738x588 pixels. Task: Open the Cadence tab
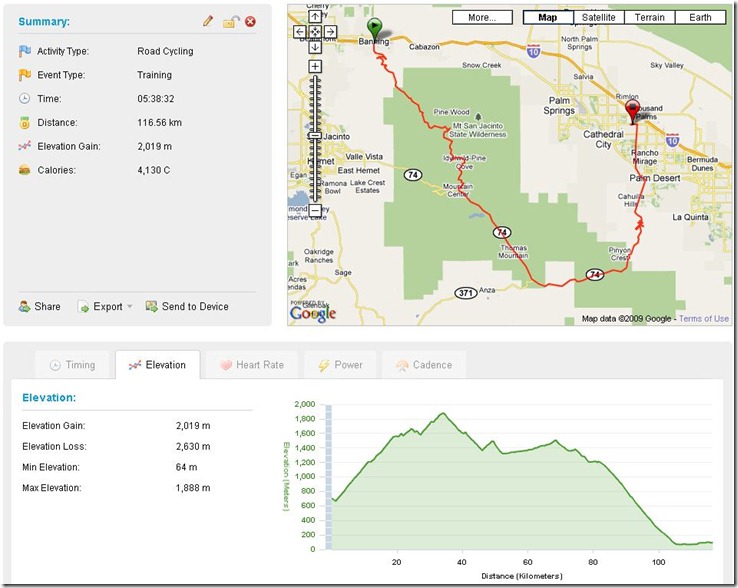pyautogui.click(x=424, y=365)
